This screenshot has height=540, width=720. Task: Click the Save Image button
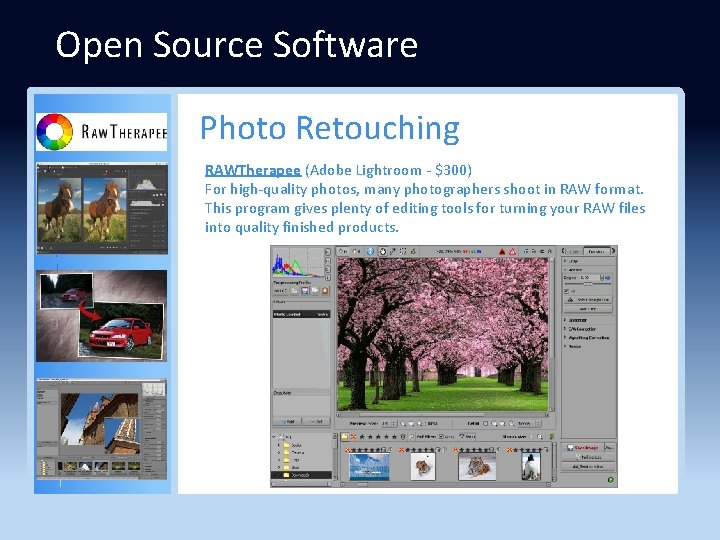tap(583, 448)
